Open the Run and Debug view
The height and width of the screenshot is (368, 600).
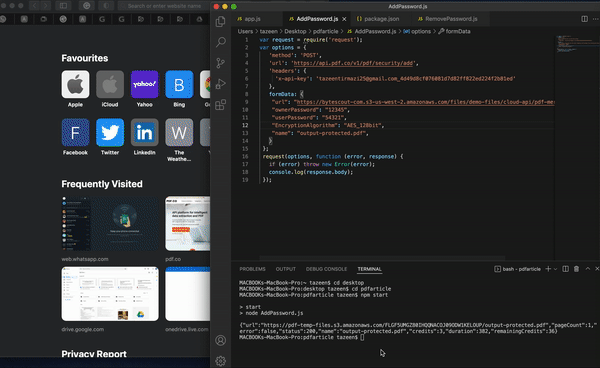click(221, 84)
